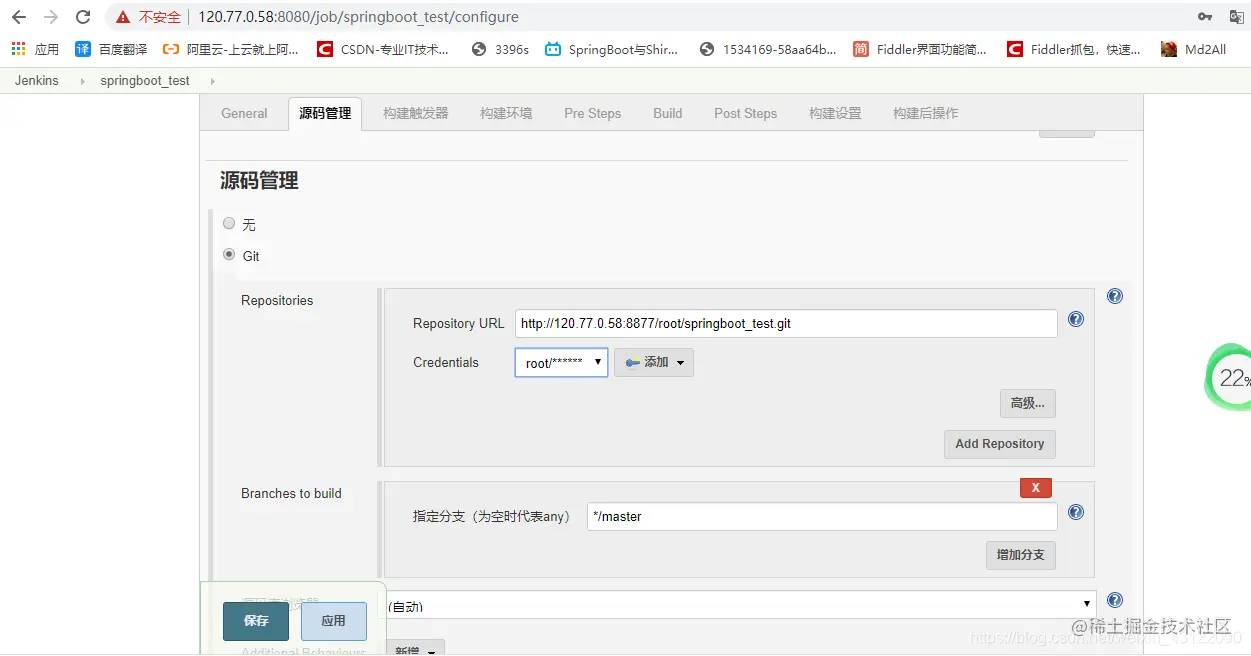Click the help icon beside Repositories section
The image size is (1251, 656).
pos(1115,296)
